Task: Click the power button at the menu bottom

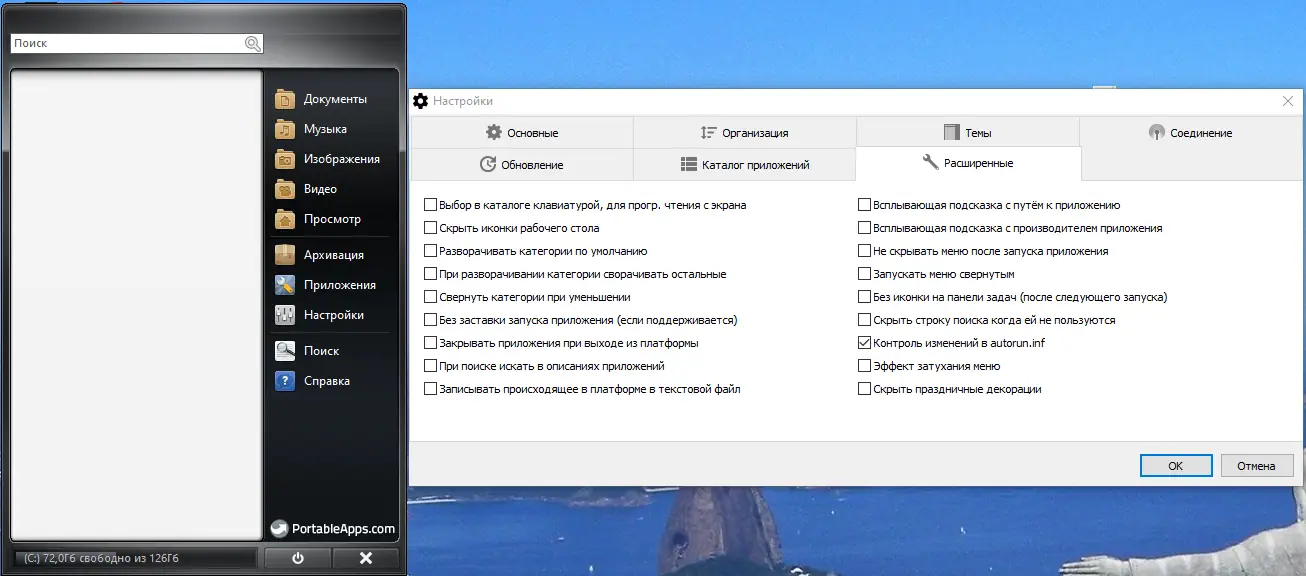Action: [x=297, y=558]
